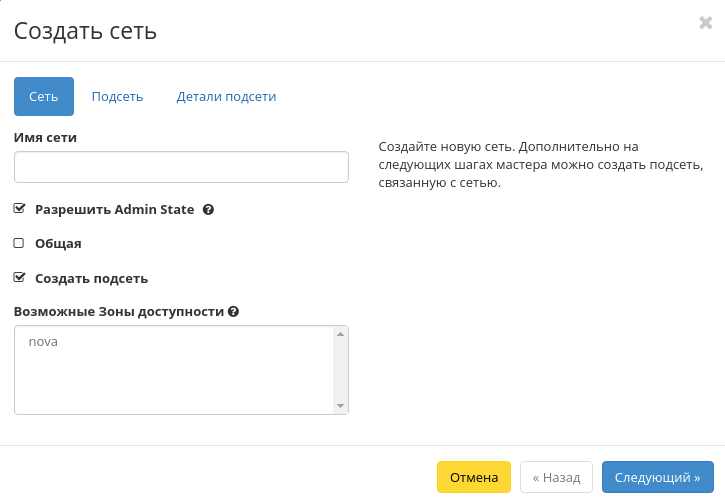Click the « Назад button
Image resolution: width=725 pixels, height=504 pixels.
[556, 478]
